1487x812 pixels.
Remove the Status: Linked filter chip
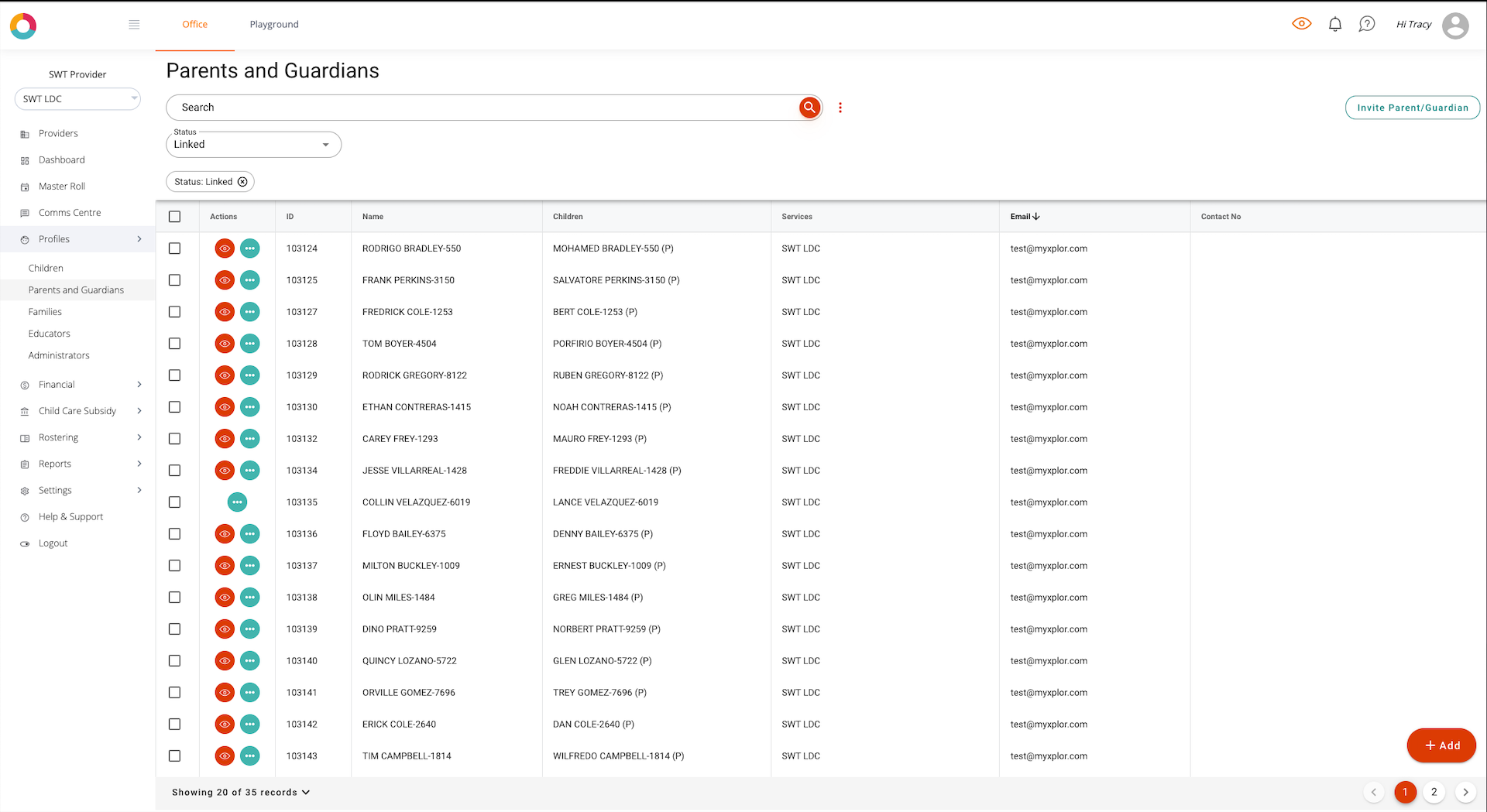point(242,182)
